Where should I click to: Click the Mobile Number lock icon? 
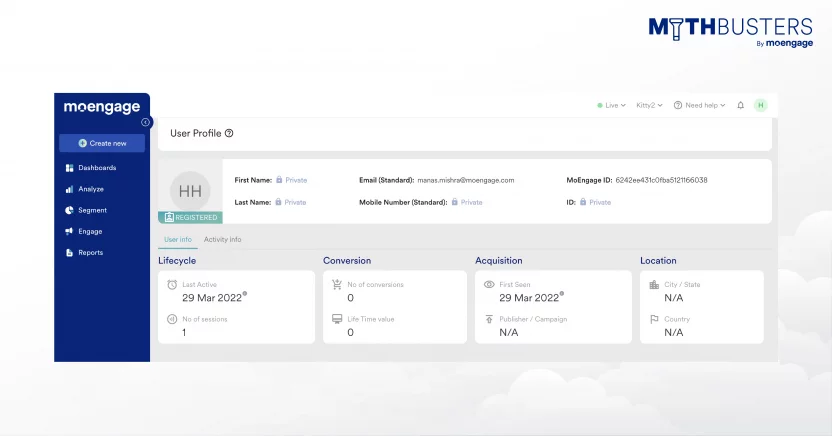pyautogui.click(x=454, y=202)
